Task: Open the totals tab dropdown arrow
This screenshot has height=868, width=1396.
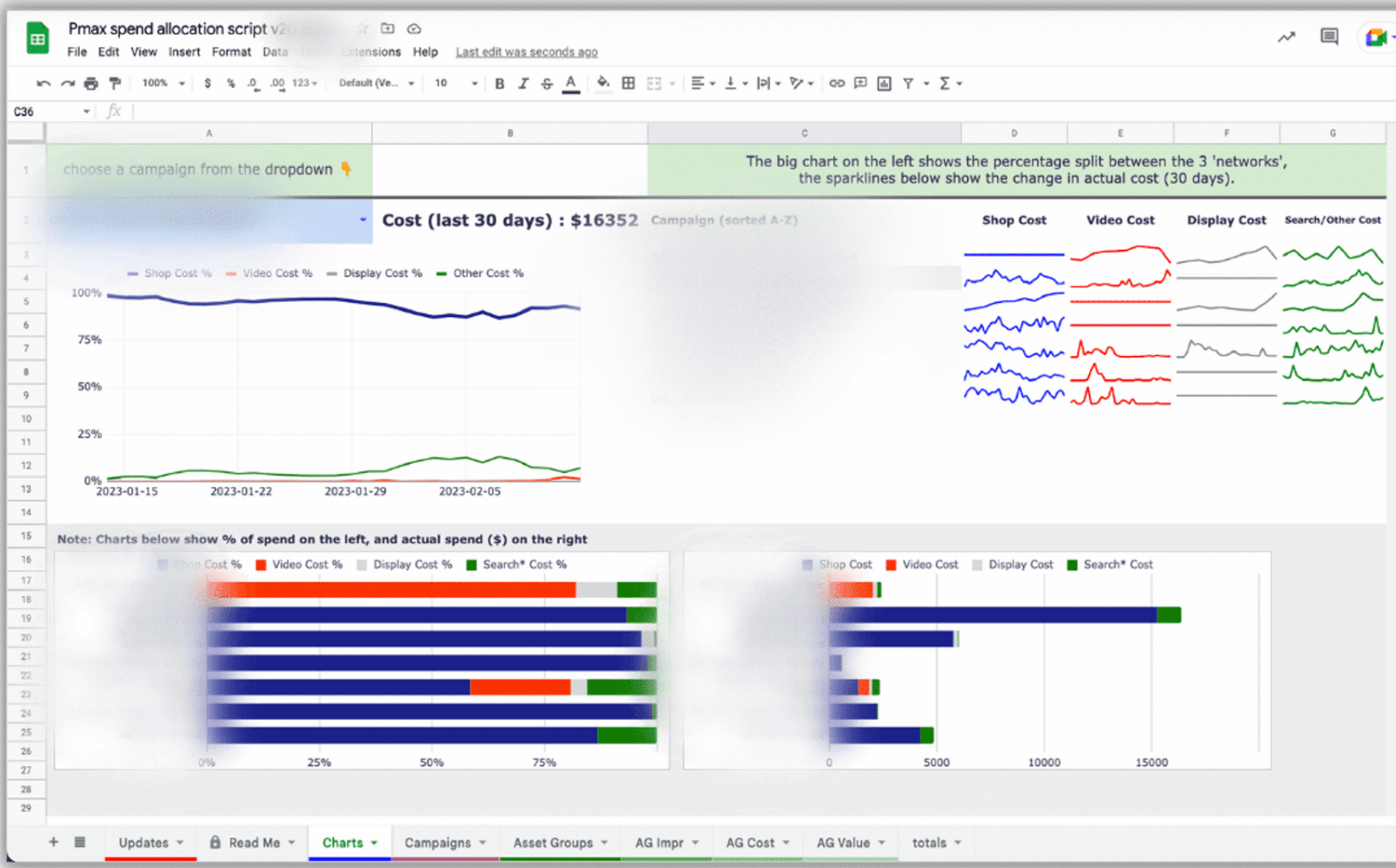Action: (x=958, y=843)
